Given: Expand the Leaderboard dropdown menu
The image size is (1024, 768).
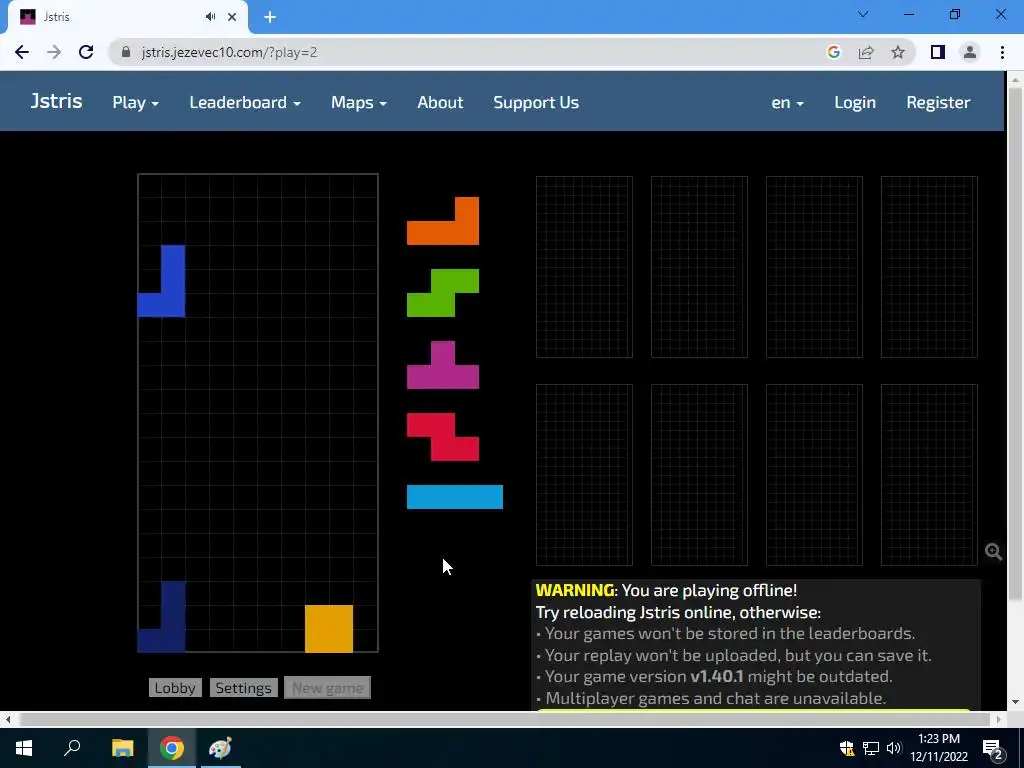Looking at the screenshot, I should pyautogui.click(x=245, y=103).
